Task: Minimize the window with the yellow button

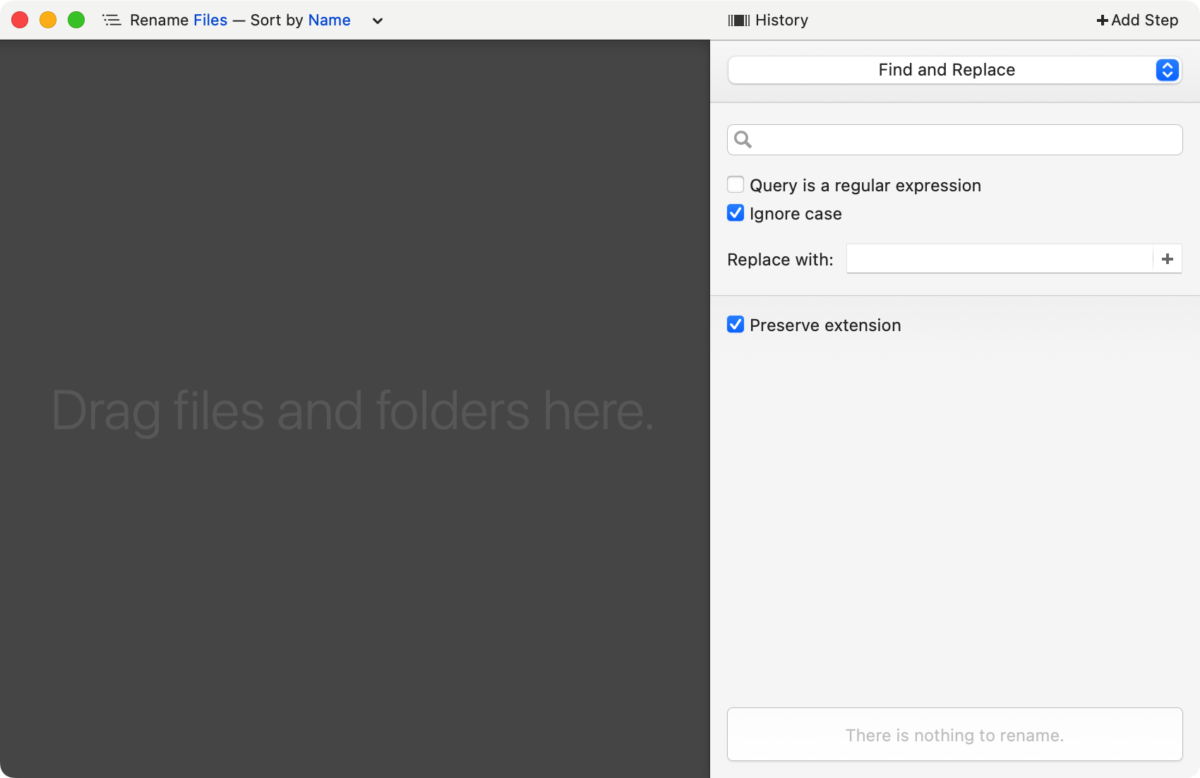Action: 48,20
